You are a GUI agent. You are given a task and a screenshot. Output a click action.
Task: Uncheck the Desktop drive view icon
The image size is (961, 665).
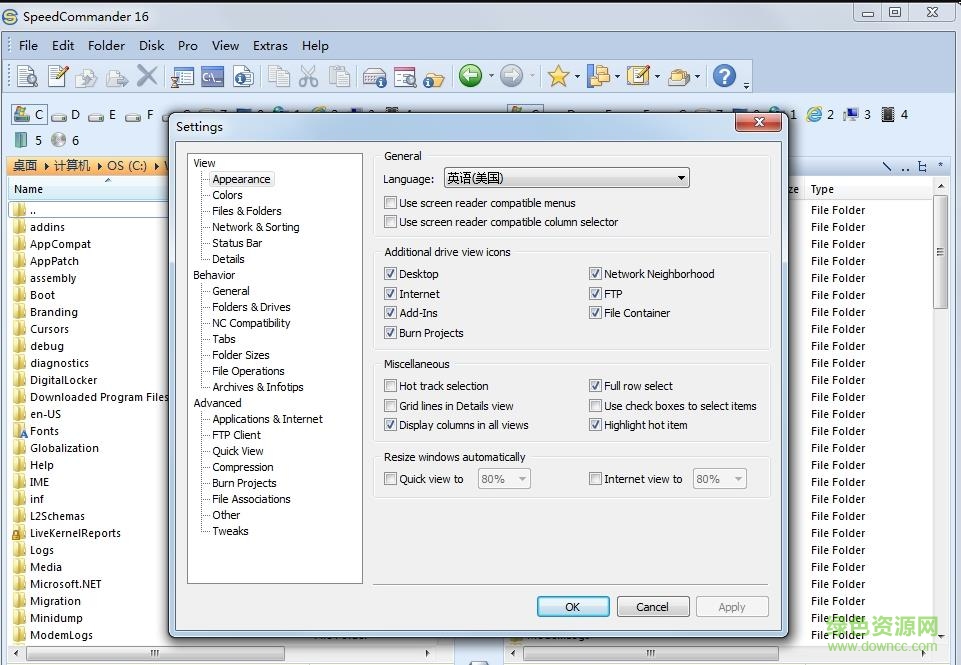(x=390, y=274)
